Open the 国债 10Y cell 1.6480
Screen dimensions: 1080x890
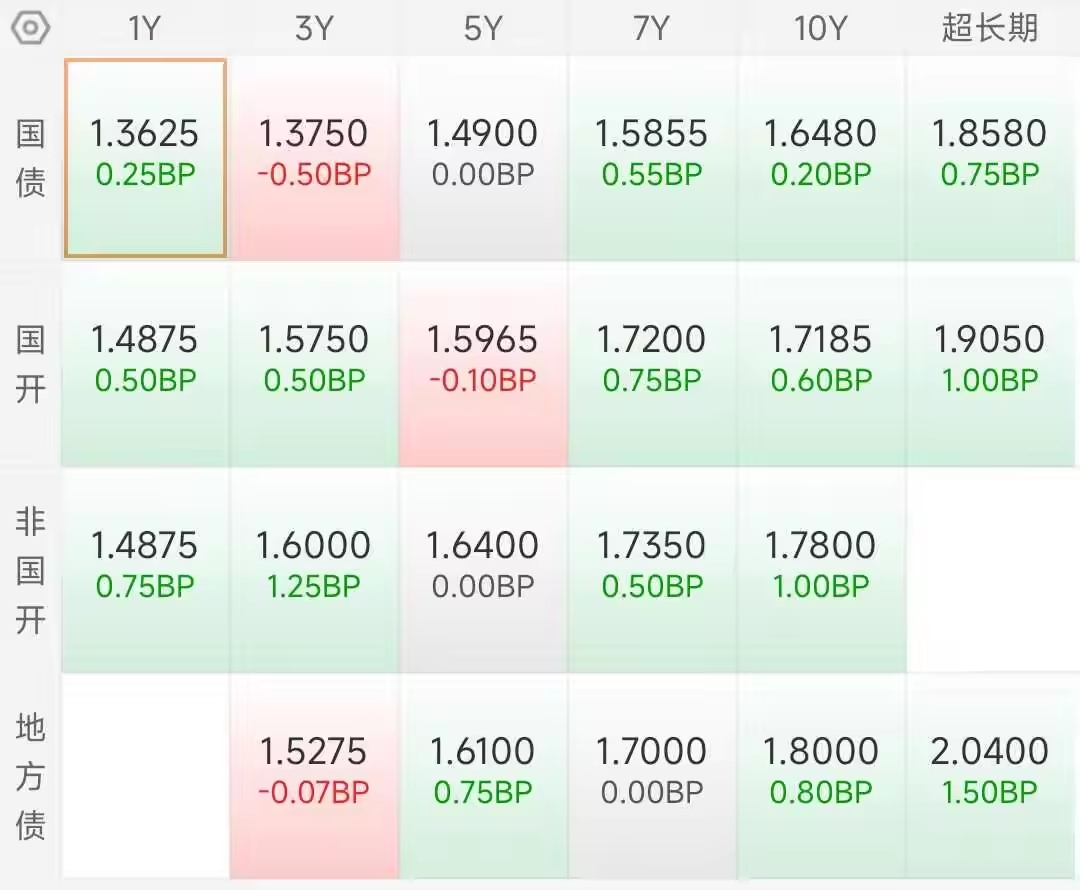tap(820, 158)
